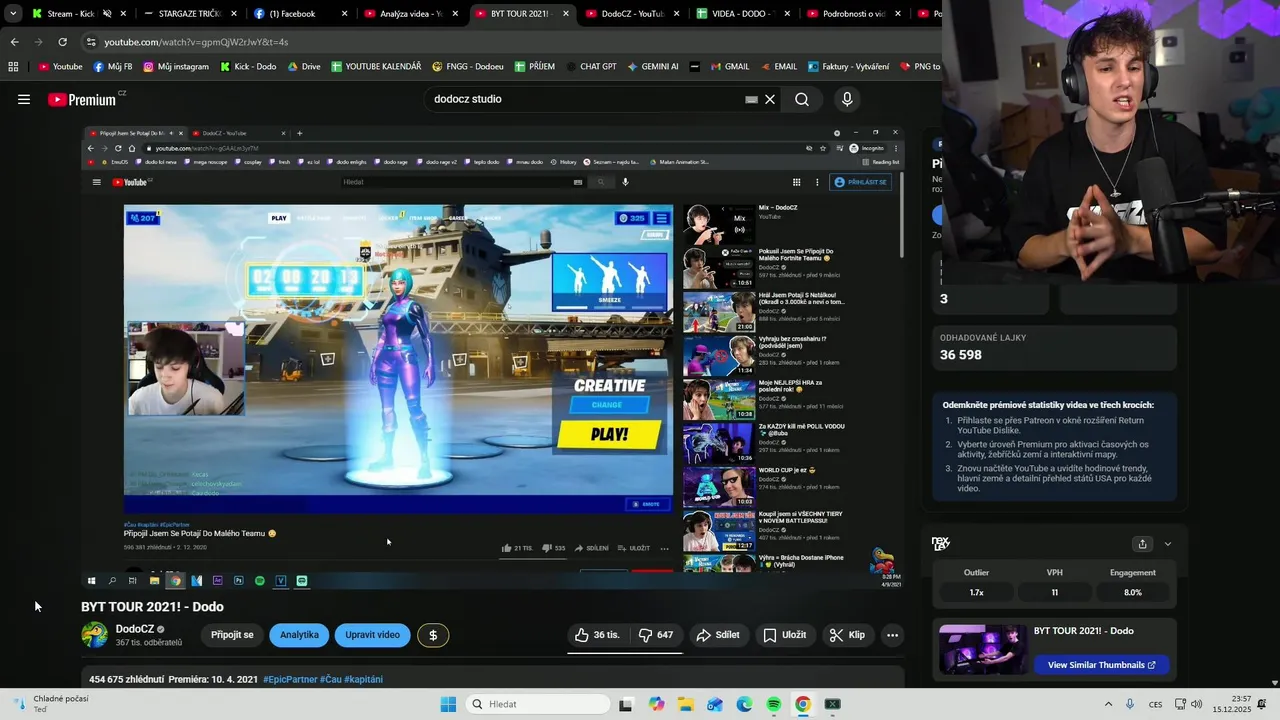Open Můj instagram bookmark

tap(176, 67)
